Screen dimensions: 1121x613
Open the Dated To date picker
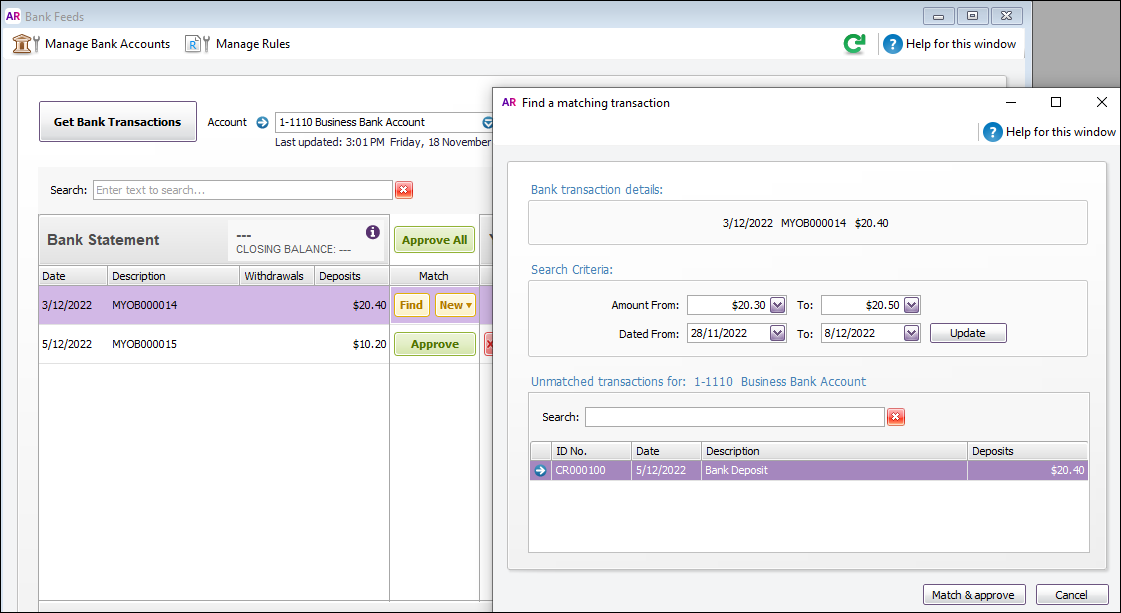911,333
